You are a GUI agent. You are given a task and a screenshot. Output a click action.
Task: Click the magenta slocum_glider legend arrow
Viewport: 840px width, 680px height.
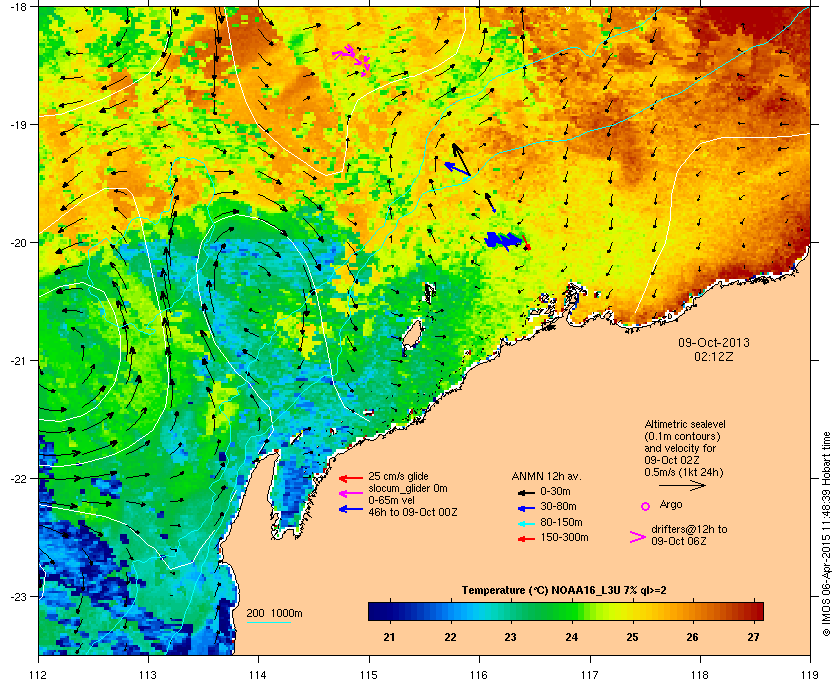pyautogui.click(x=351, y=494)
